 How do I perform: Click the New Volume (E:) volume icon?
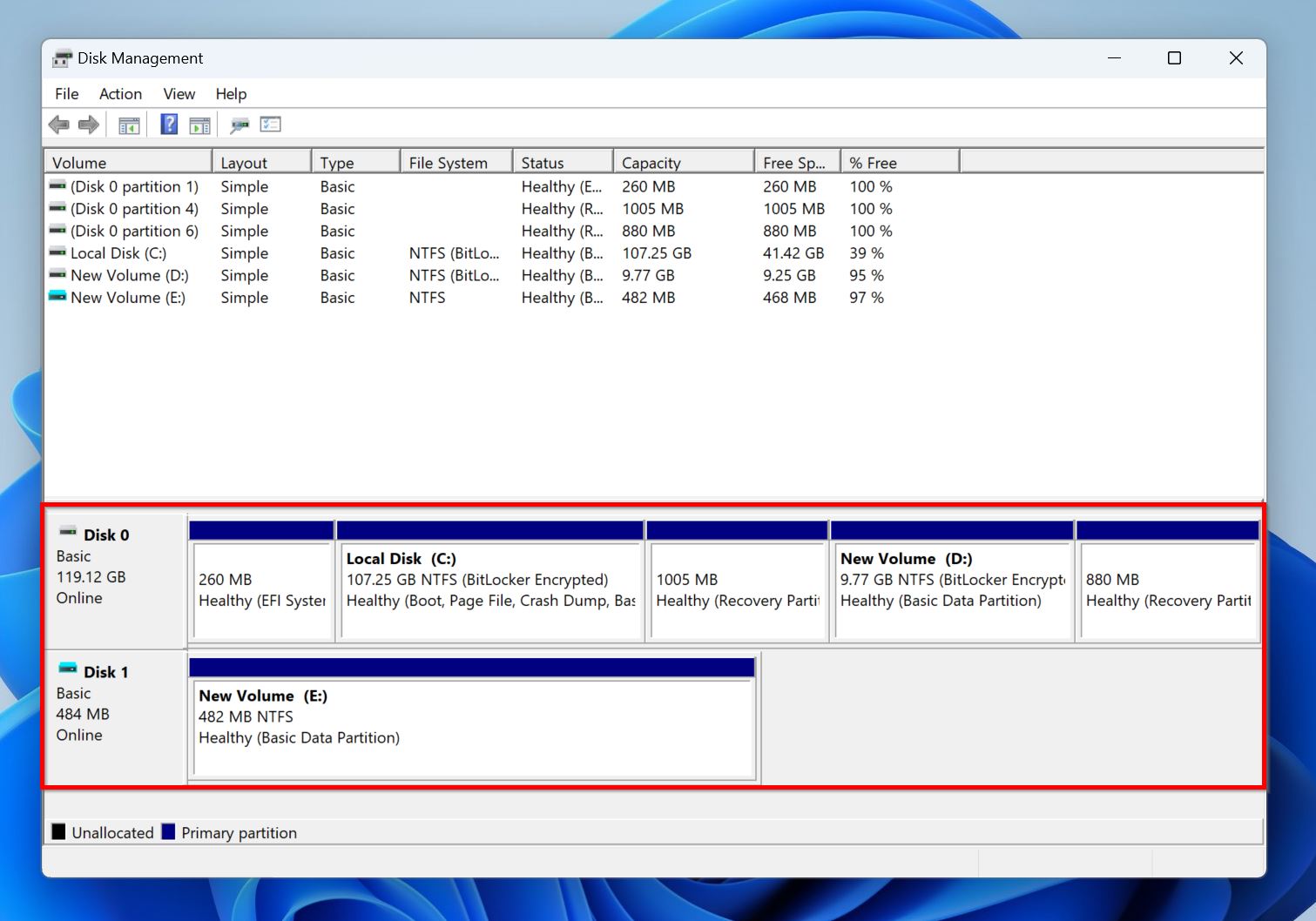point(57,297)
